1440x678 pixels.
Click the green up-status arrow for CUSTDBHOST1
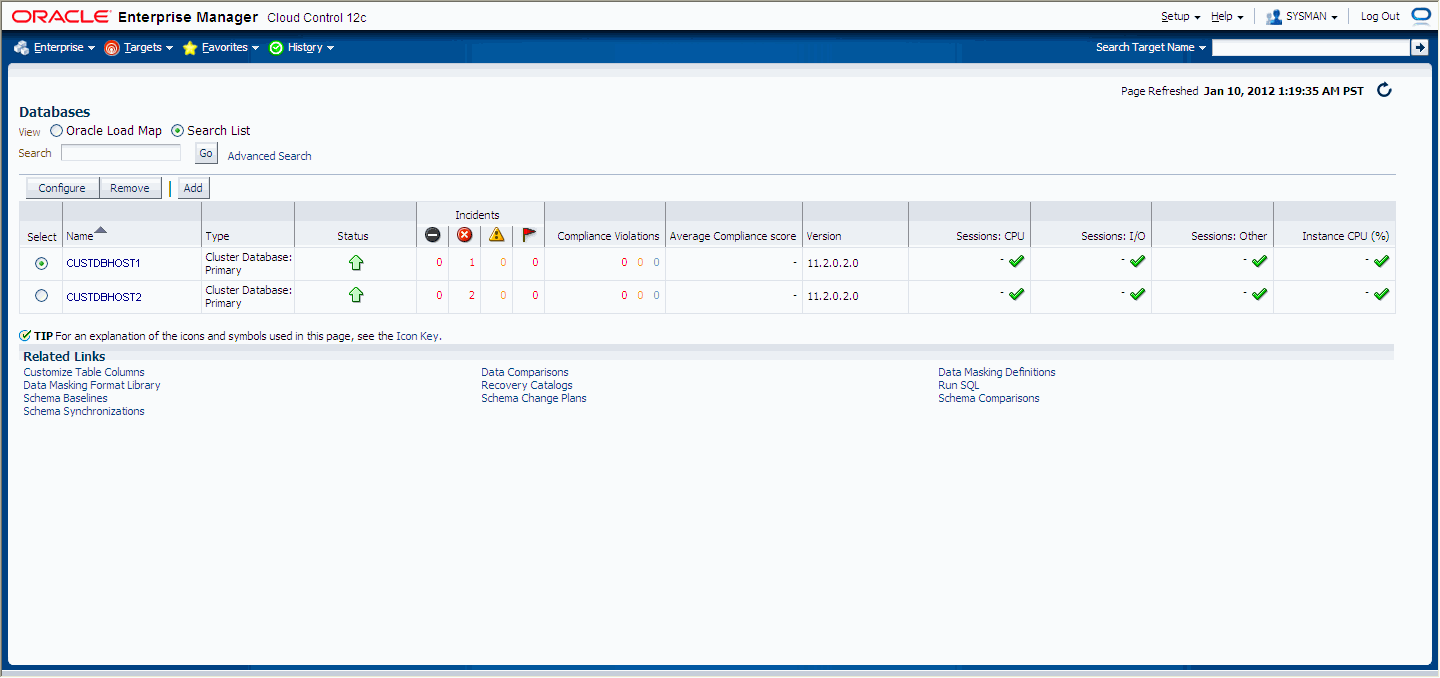pyautogui.click(x=355, y=263)
